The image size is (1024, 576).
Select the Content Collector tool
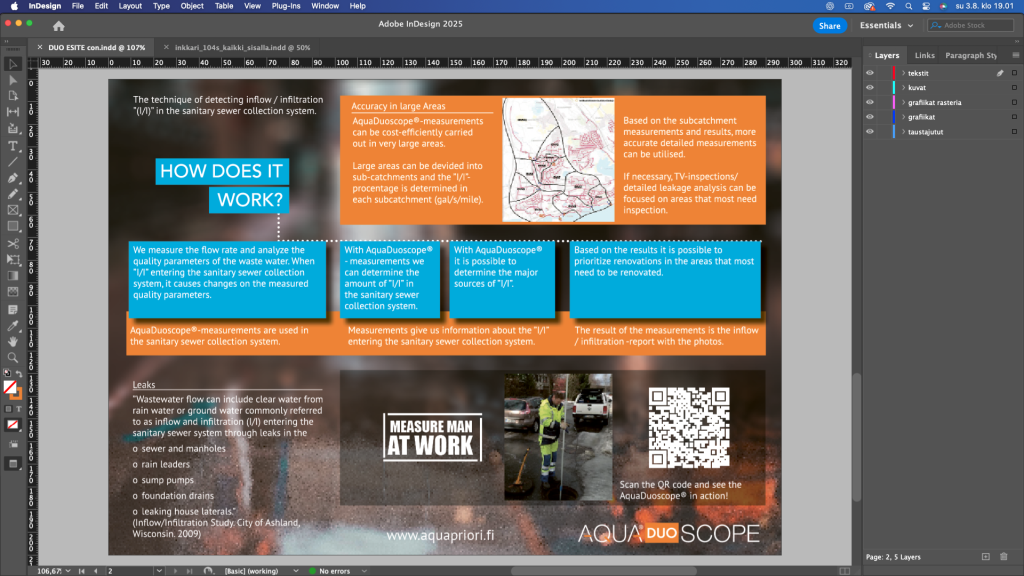coord(12,129)
